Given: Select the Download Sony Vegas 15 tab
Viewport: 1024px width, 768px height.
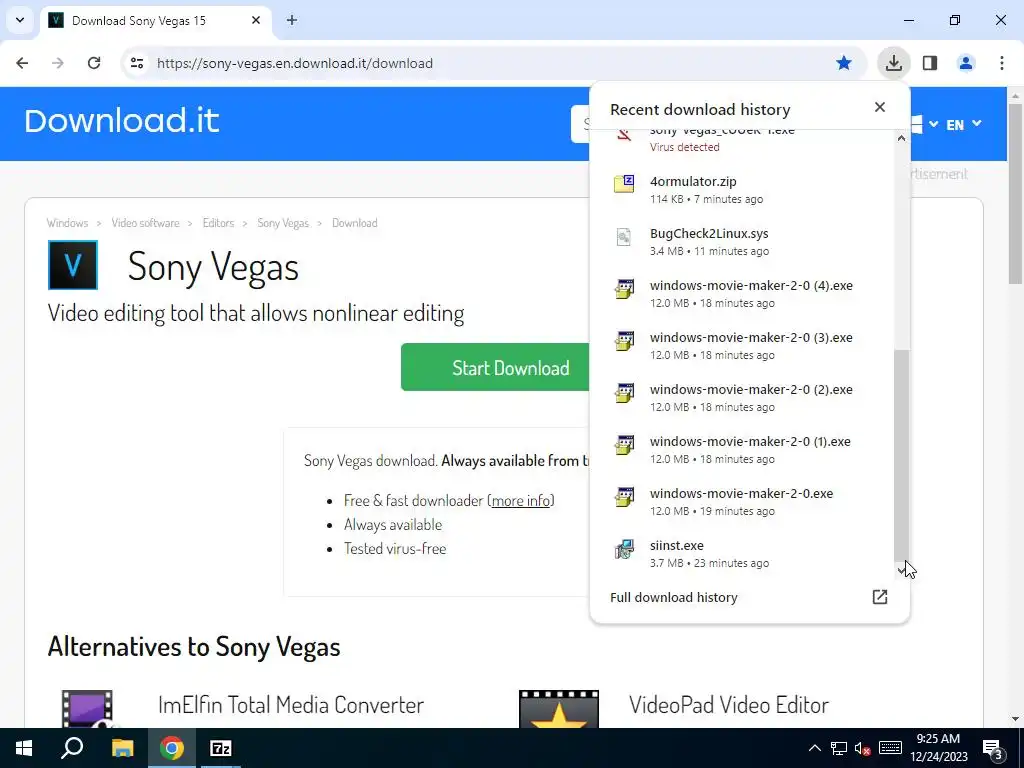Looking at the screenshot, I should coord(155,20).
